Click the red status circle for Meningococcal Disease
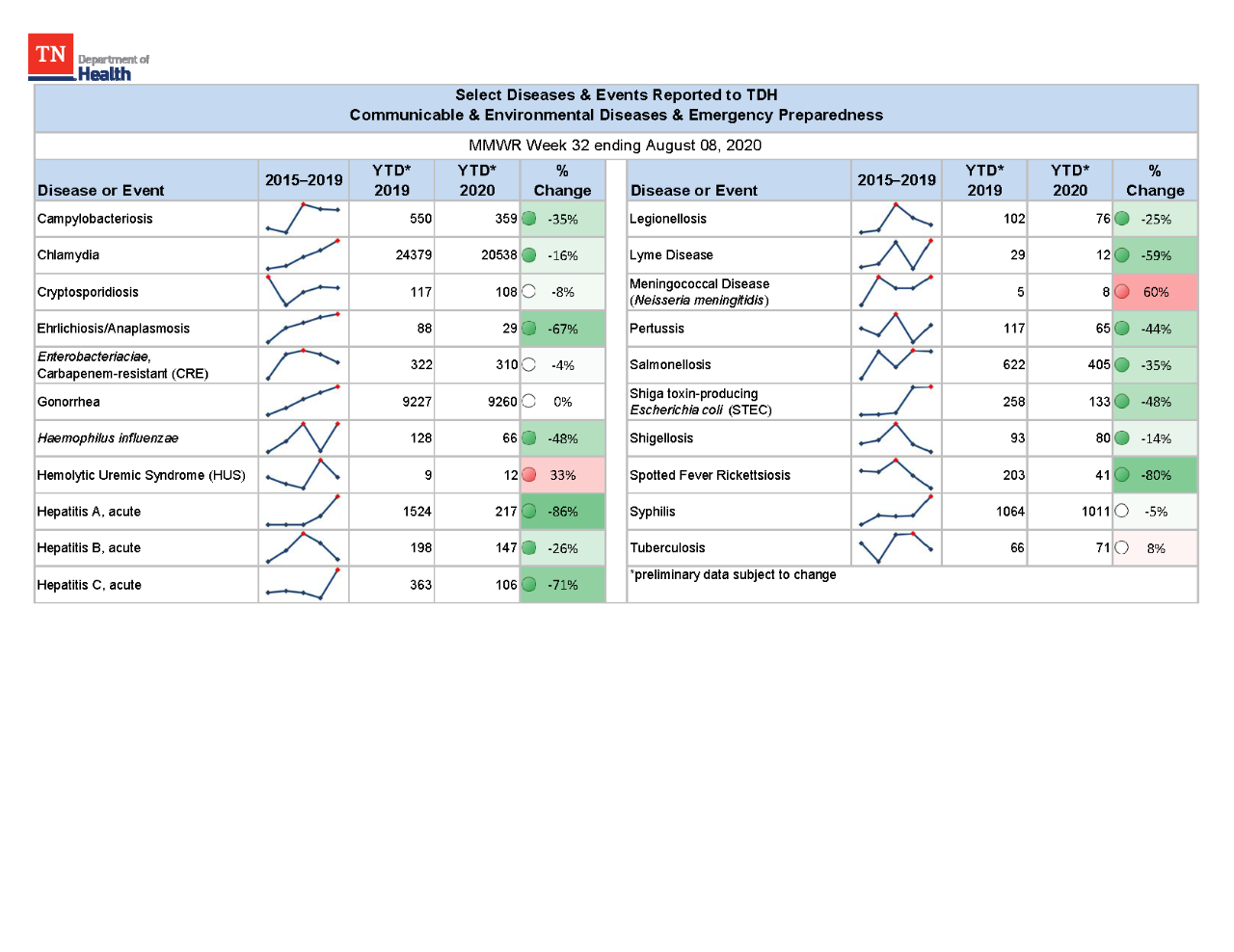This screenshot has height=952, width=1234. tap(1122, 292)
